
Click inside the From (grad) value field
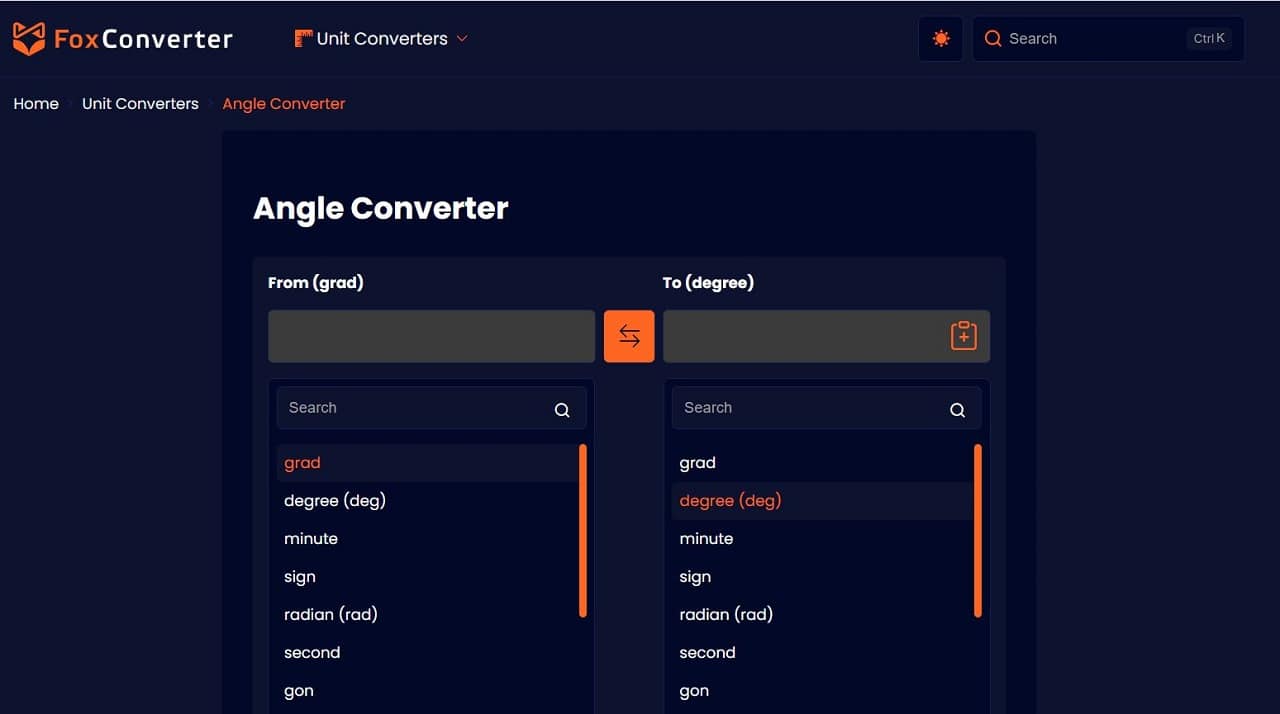(430, 336)
